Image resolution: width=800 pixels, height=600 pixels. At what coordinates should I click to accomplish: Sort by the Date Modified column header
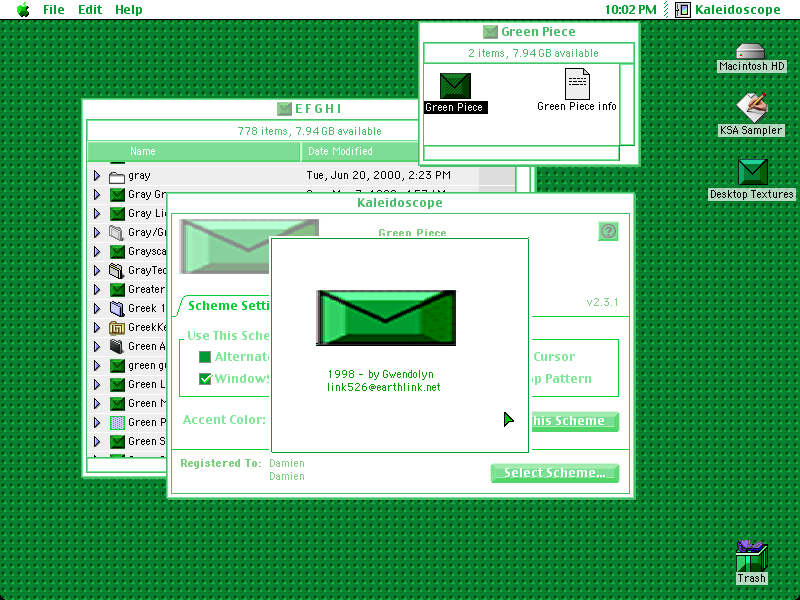tap(360, 152)
